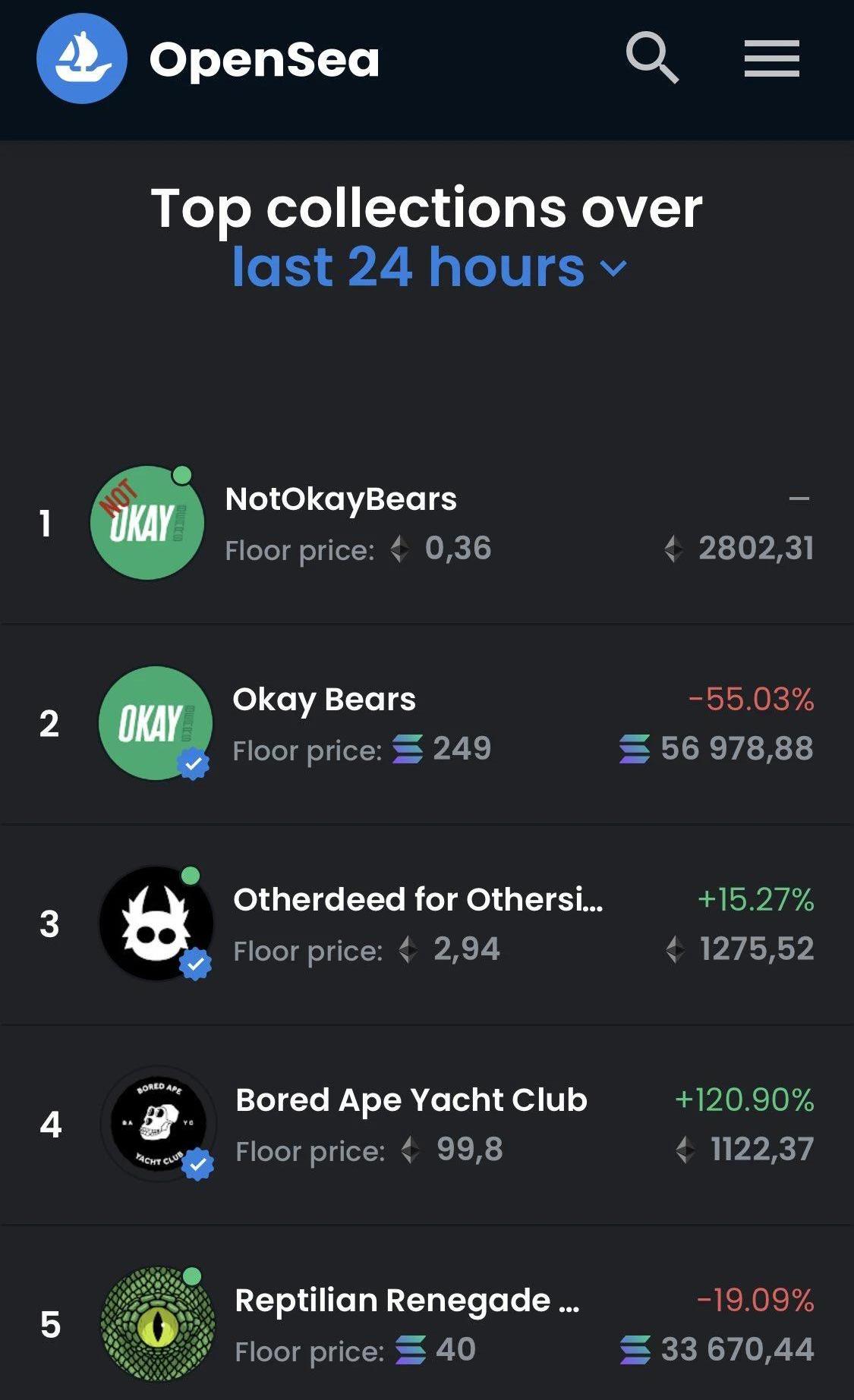Open Bored Ape Yacht Club name link
Image resolution: width=854 pixels, height=1400 pixels.
[411, 1100]
